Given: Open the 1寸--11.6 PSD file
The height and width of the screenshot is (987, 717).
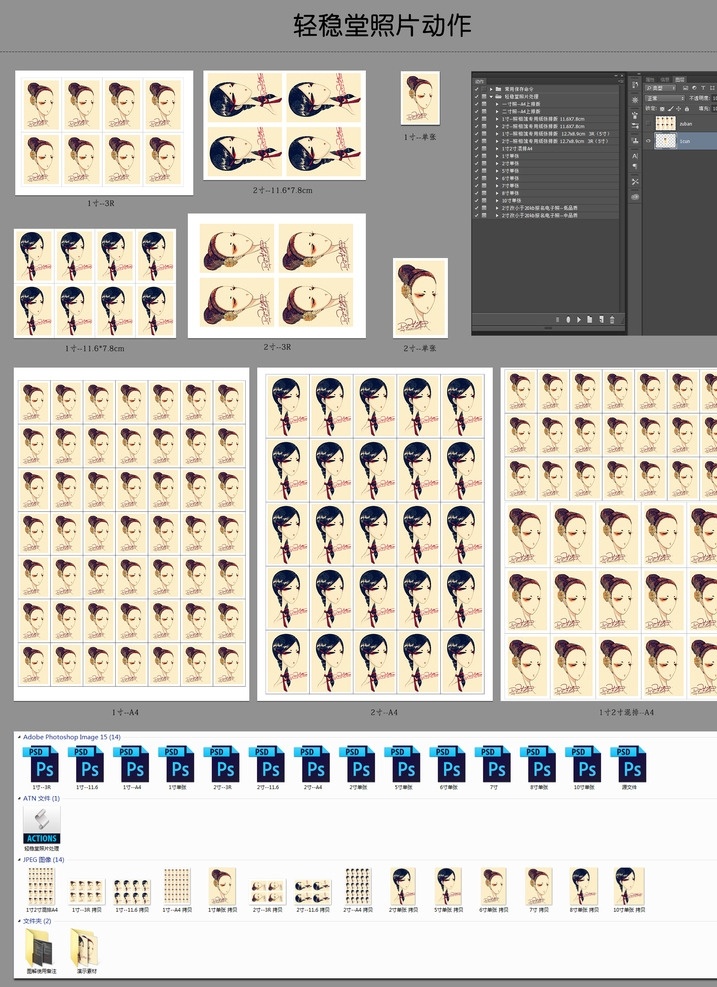Looking at the screenshot, I should point(86,764).
